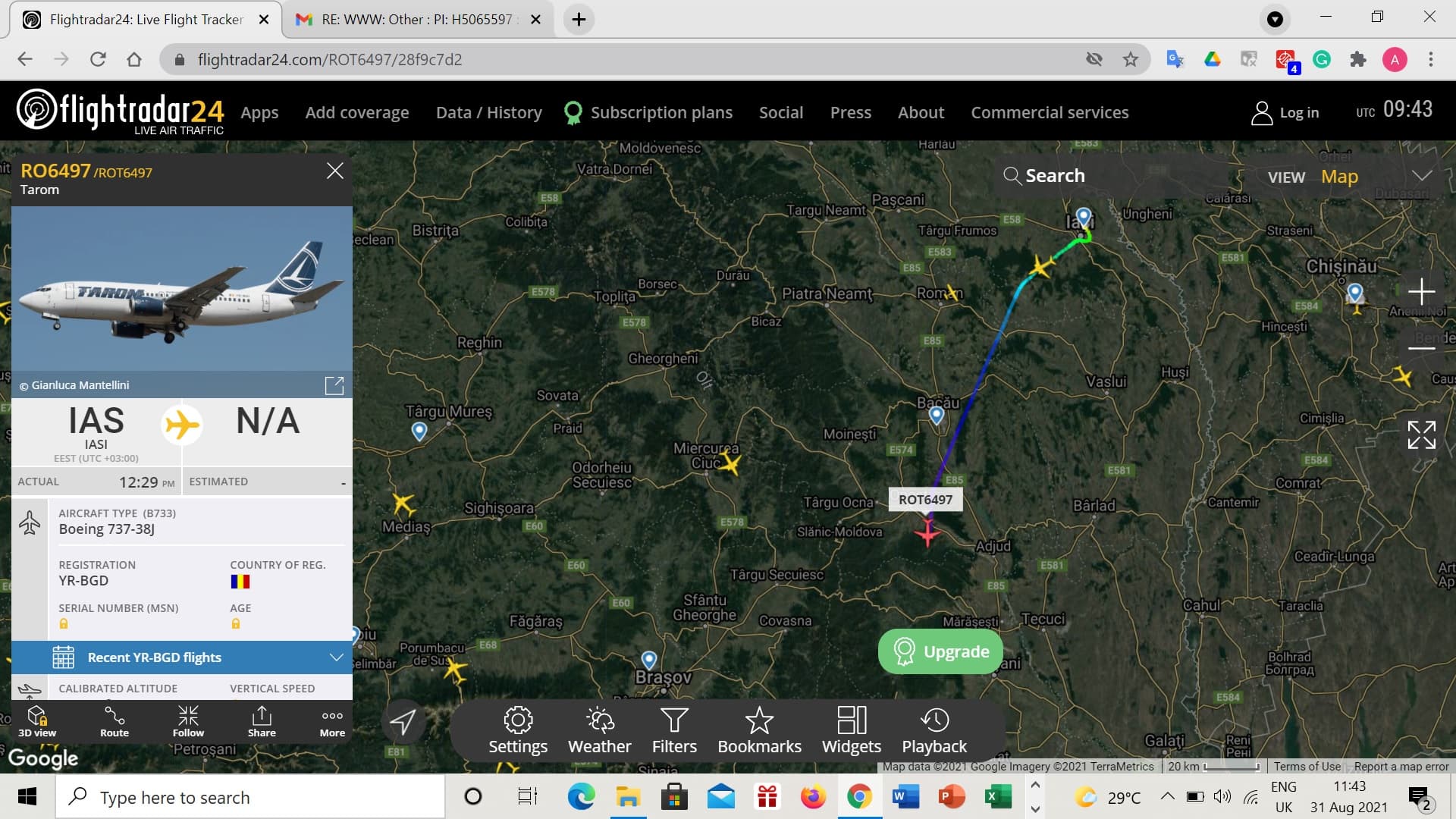Toggle fullscreen map view
This screenshot has width=1456, height=819.
(x=1421, y=435)
